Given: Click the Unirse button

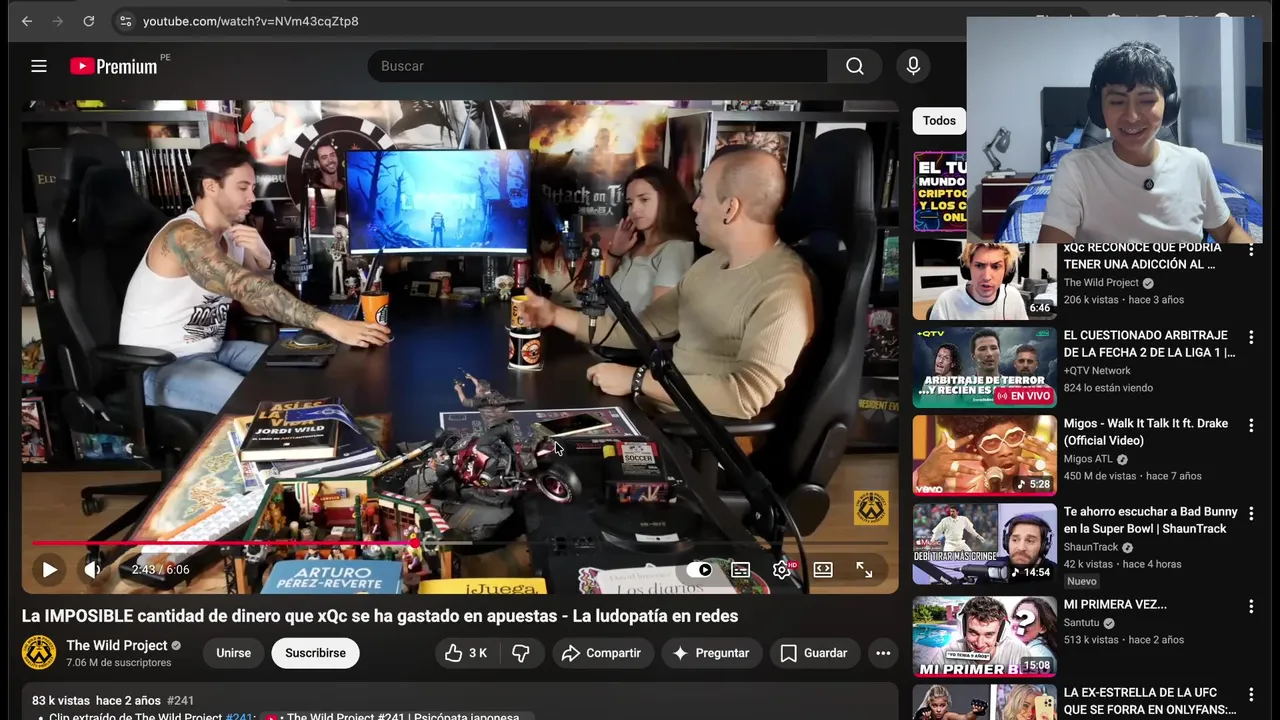Looking at the screenshot, I should (x=234, y=653).
